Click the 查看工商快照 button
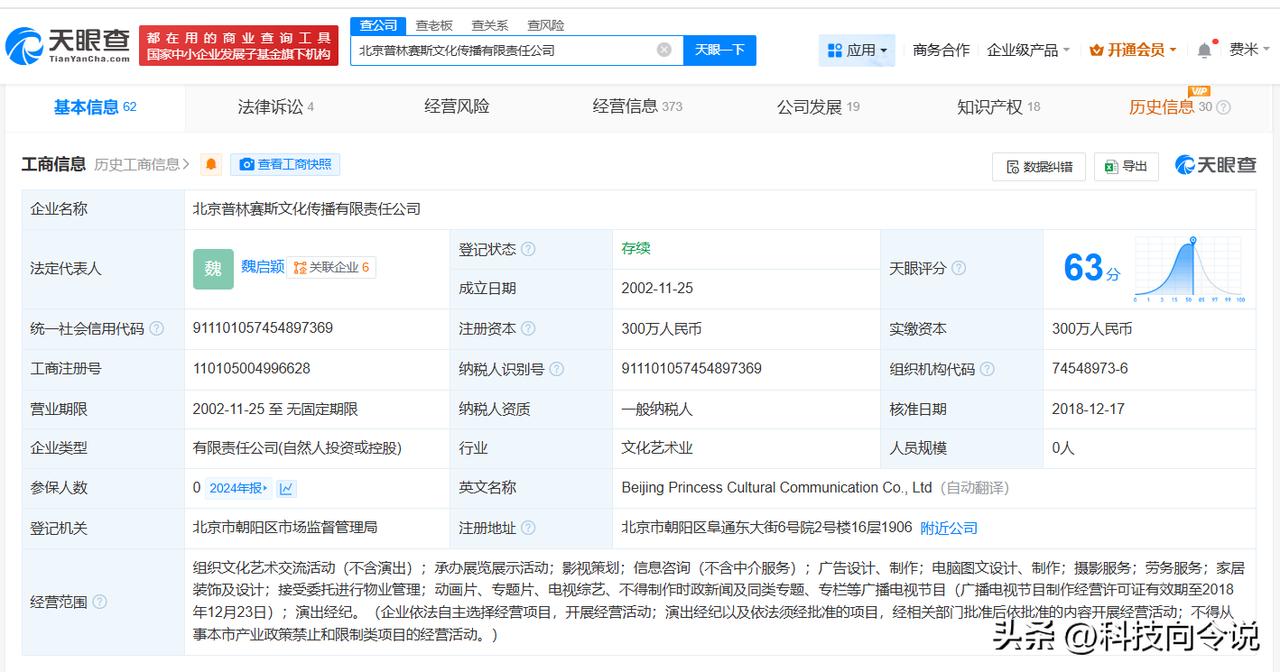The width and height of the screenshot is (1280, 672). tap(285, 164)
